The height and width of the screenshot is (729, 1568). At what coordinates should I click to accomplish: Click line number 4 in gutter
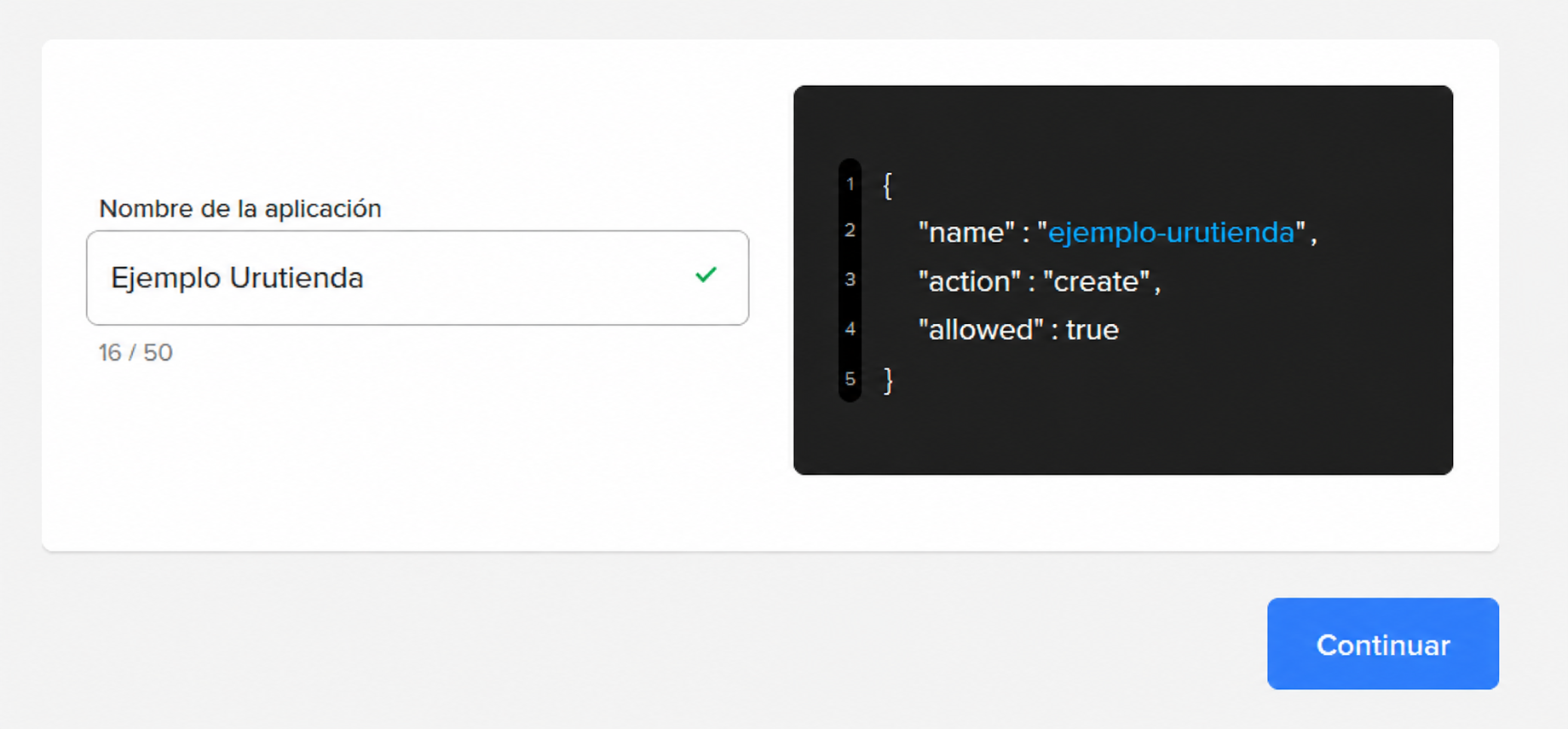[850, 328]
